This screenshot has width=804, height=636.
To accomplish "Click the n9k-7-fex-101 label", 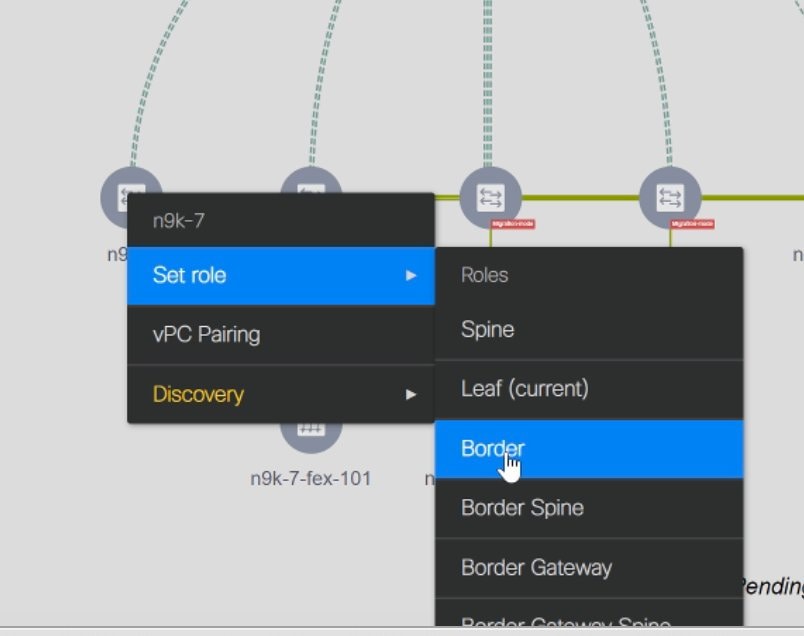I will pyautogui.click(x=311, y=479).
